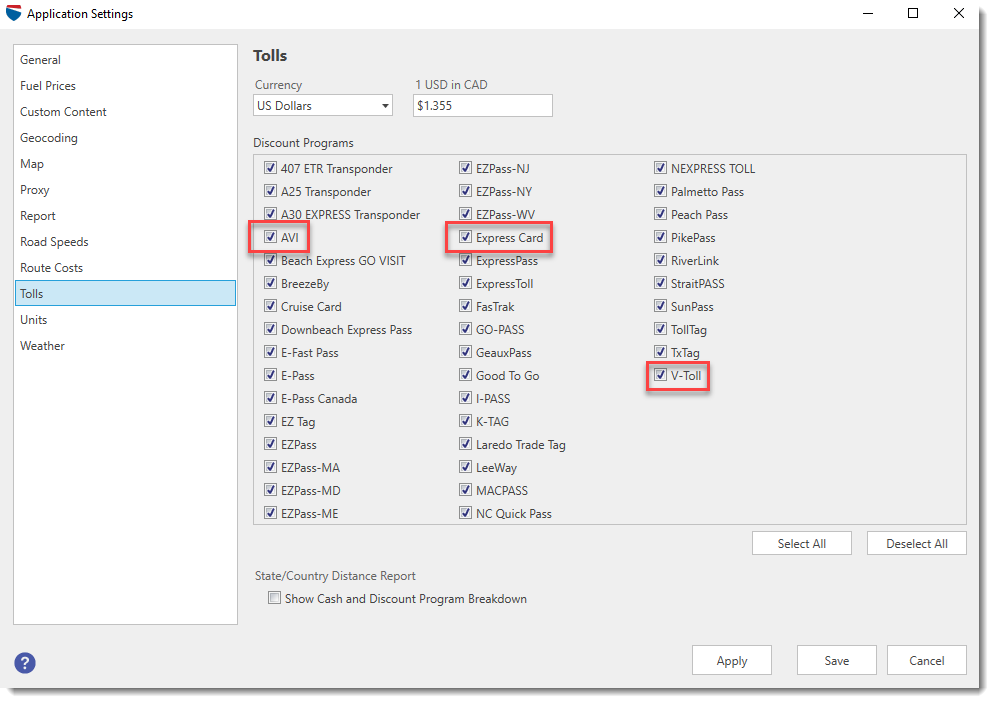Toggle StraitPASS checkbox

661,283
